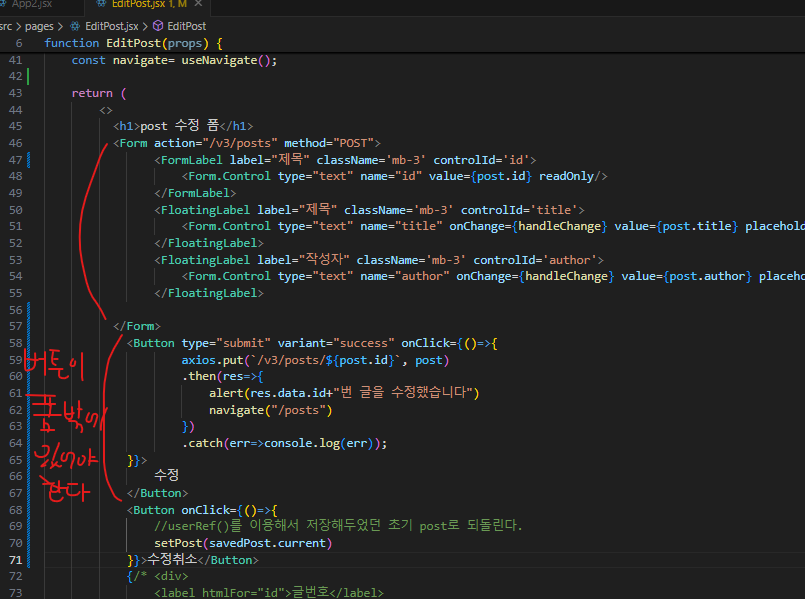This screenshot has width=805, height=599.
Task: Click value={post.id} on line 48
Action: [x=480, y=176]
